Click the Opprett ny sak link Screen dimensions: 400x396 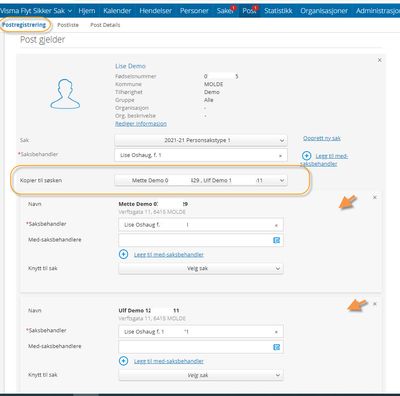click(x=322, y=138)
